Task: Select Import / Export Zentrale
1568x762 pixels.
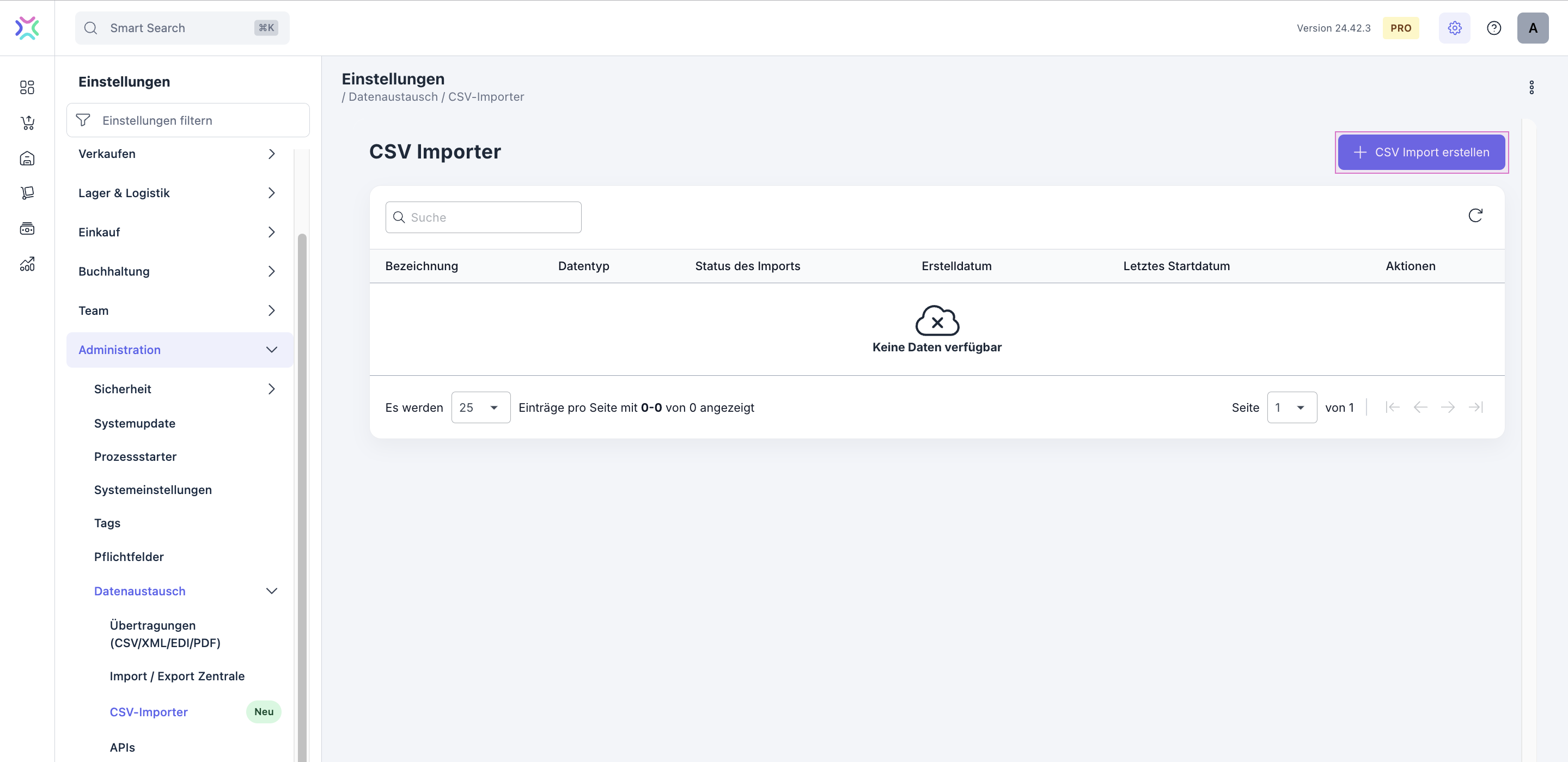Action: pos(177,675)
